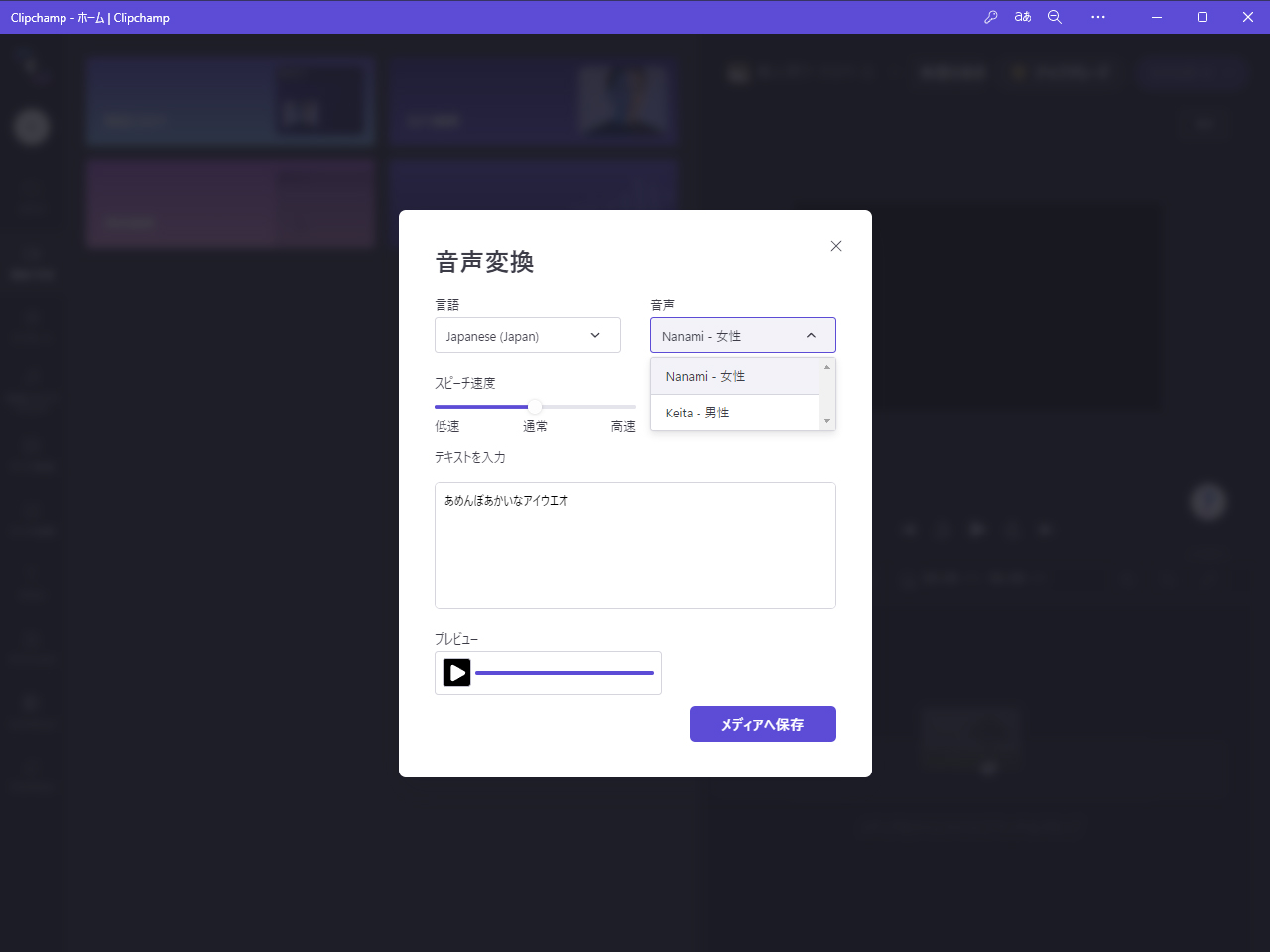This screenshot has width=1270, height=952.
Task: Select the Nanami - 女性 voice option
Action: (x=734, y=376)
